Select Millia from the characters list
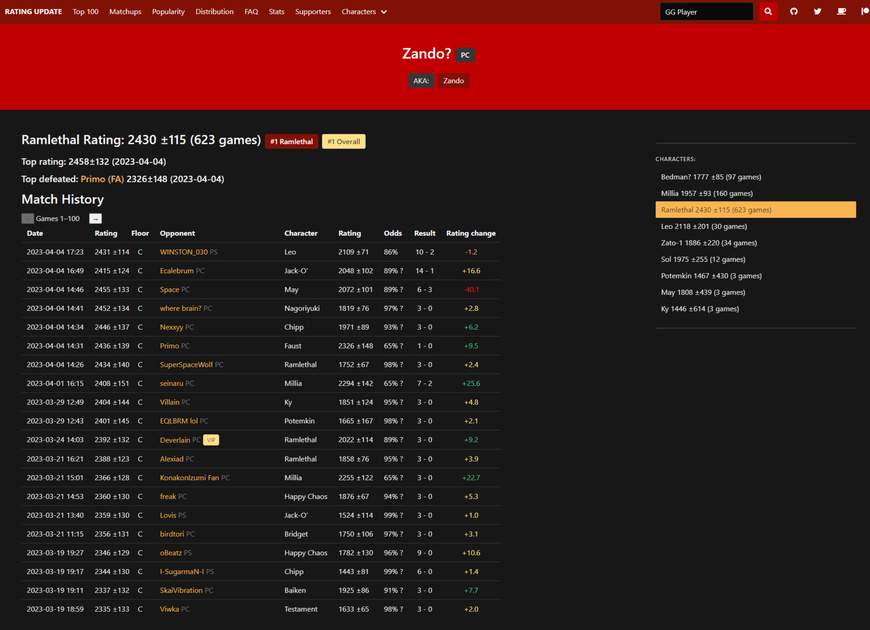The image size is (870, 630). pos(706,193)
